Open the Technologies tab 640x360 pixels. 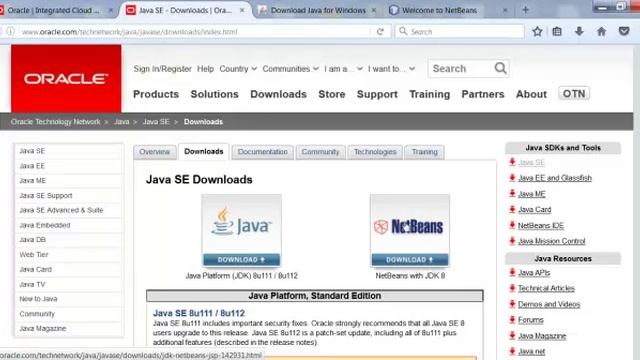click(x=375, y=152)
